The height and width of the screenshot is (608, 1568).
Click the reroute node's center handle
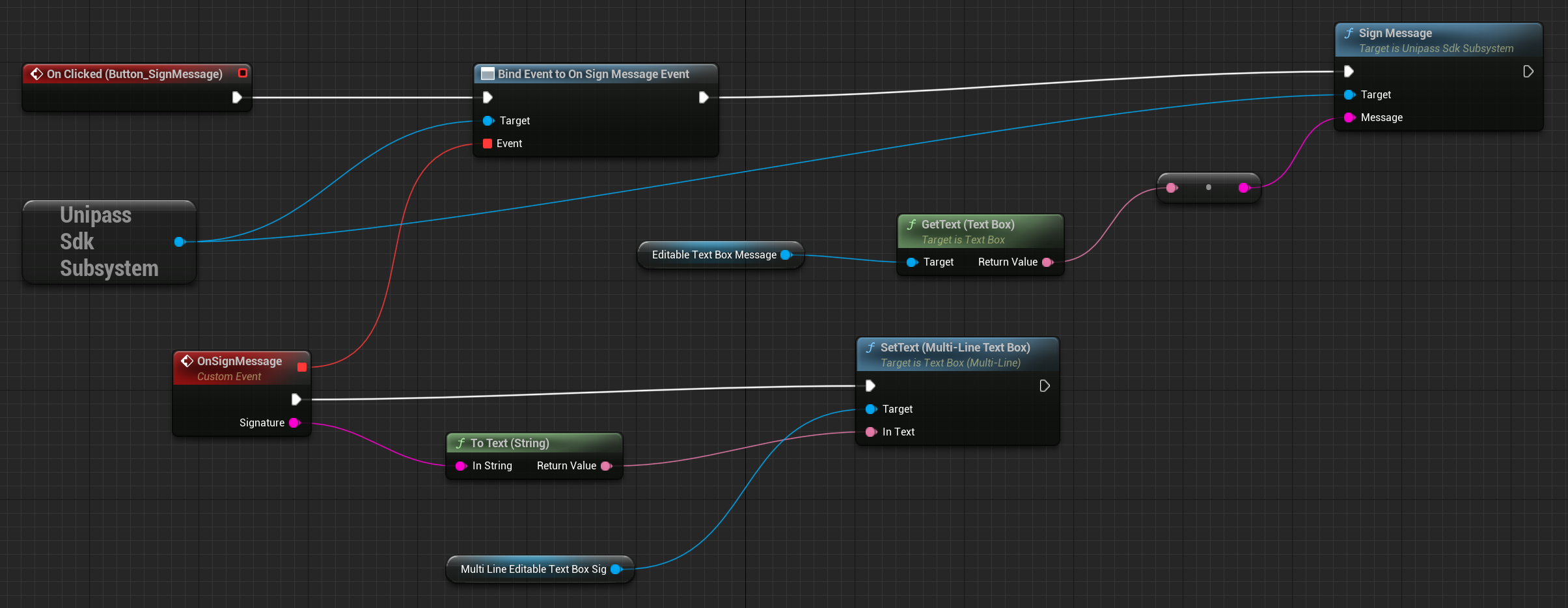[1209, 187]
